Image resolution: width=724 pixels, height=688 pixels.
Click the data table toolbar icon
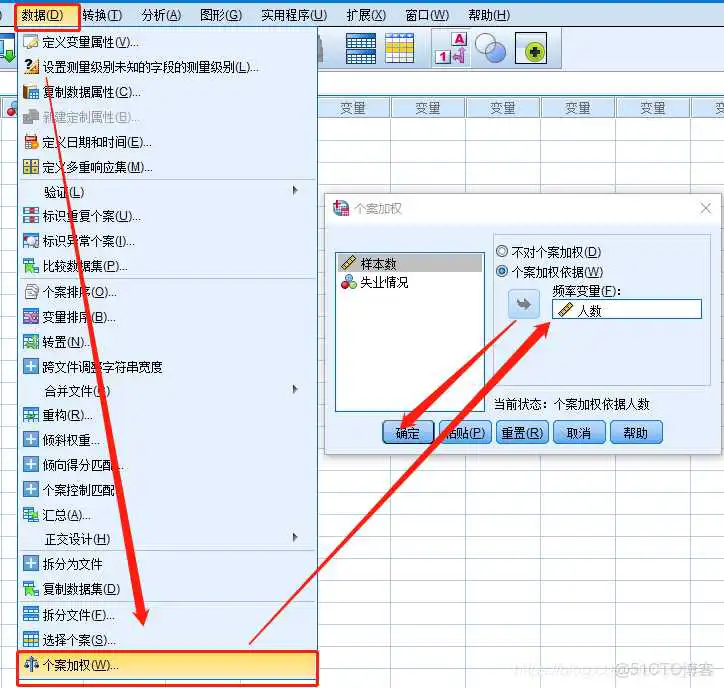coord(361,48)
